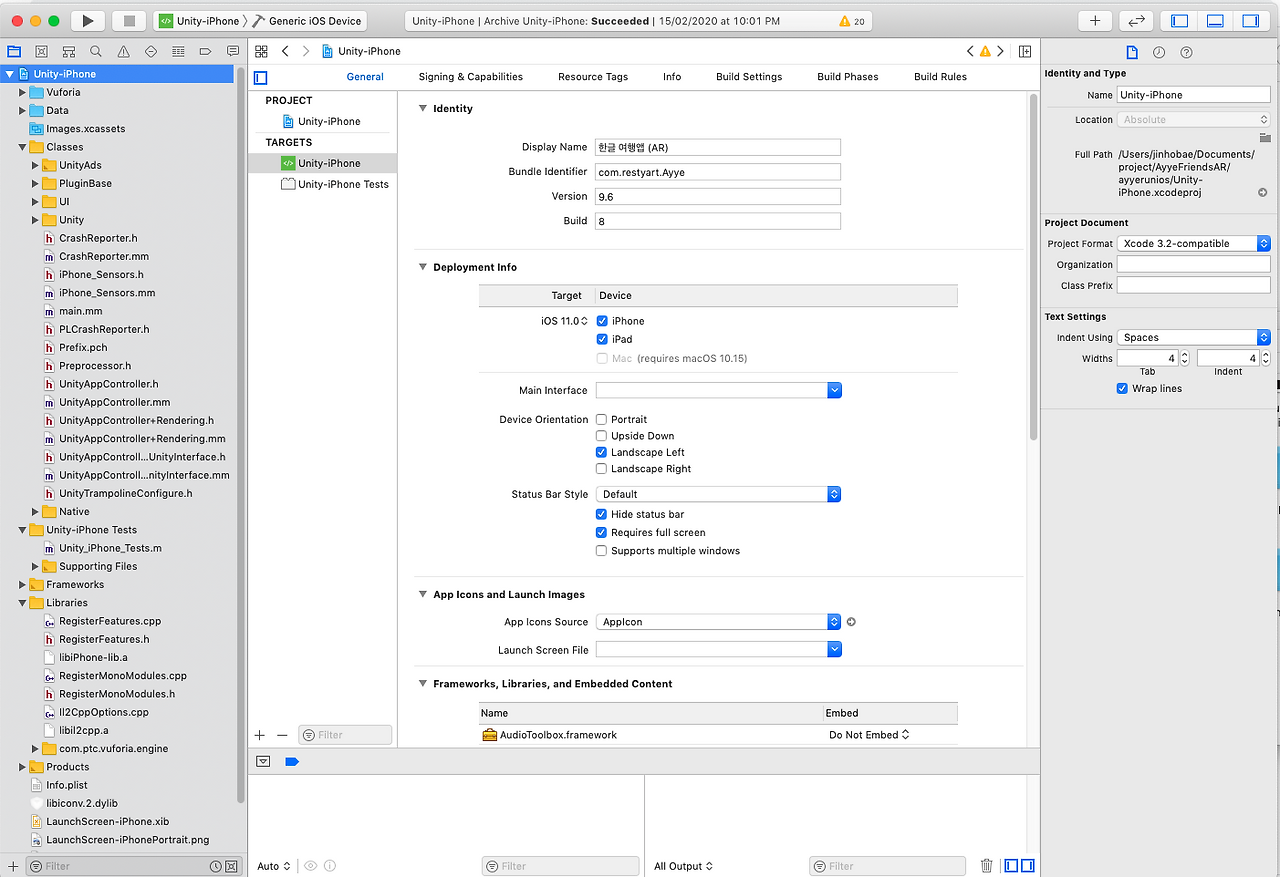Screen dimensions: 1280x877
Task: Uncheck Wrap lines in Text Settings
Action: coord(1122,389)
